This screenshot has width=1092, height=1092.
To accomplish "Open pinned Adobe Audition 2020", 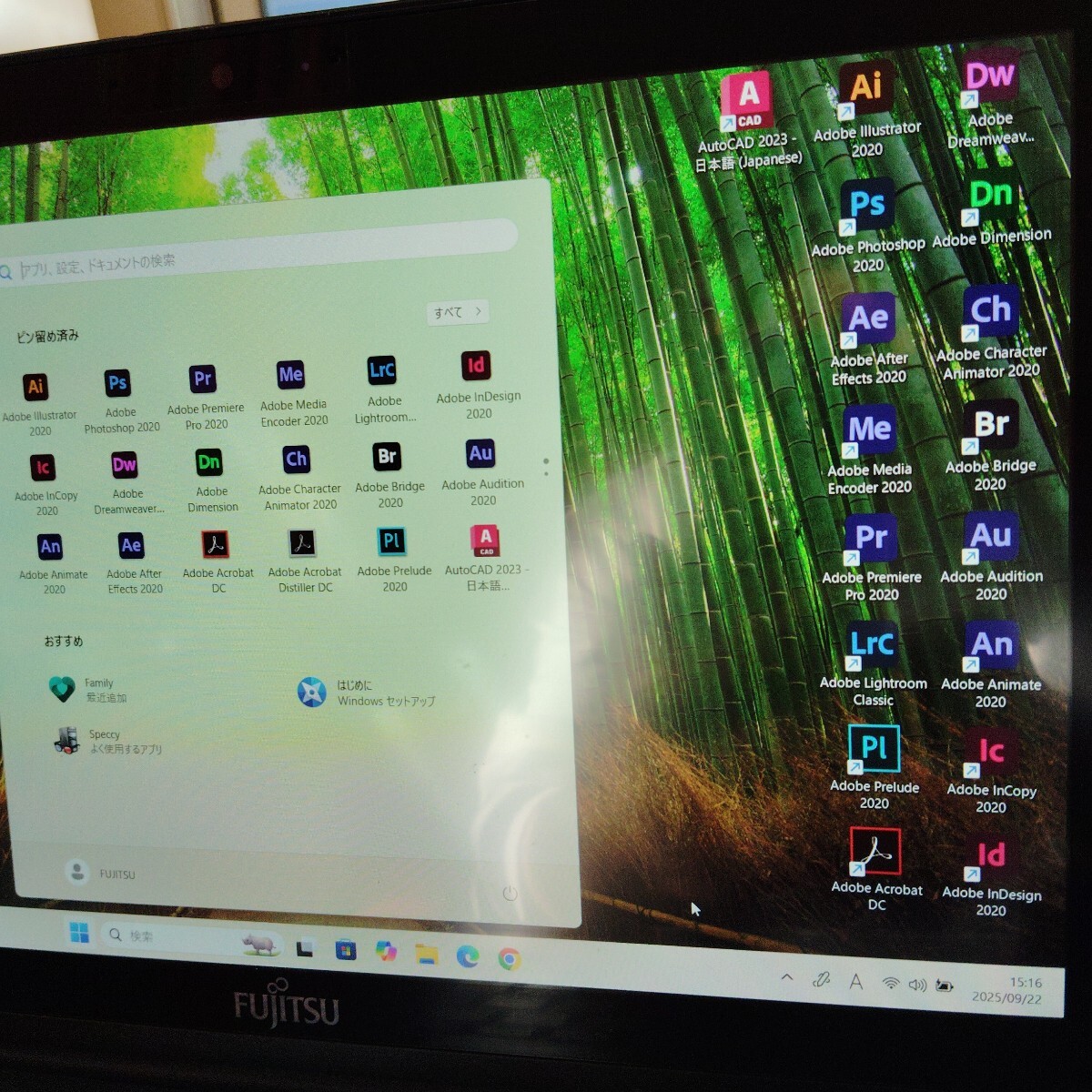I will pyautogui.click(x=481, y=472).
